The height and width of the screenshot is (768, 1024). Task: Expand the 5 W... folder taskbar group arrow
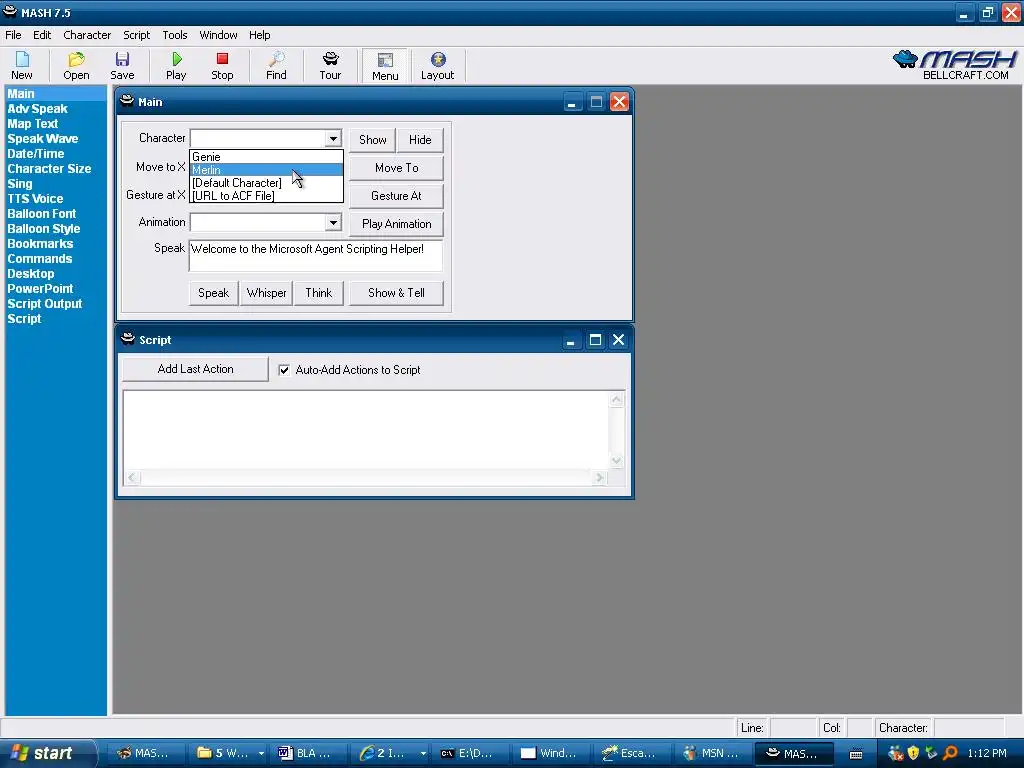[261, 753]
